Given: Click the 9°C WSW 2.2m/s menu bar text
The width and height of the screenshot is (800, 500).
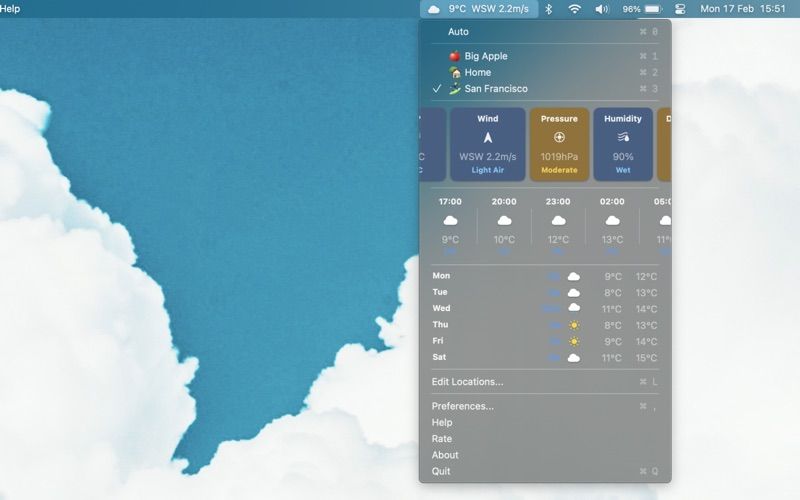Looking at the screenshot, I should [x=489, y=9].
